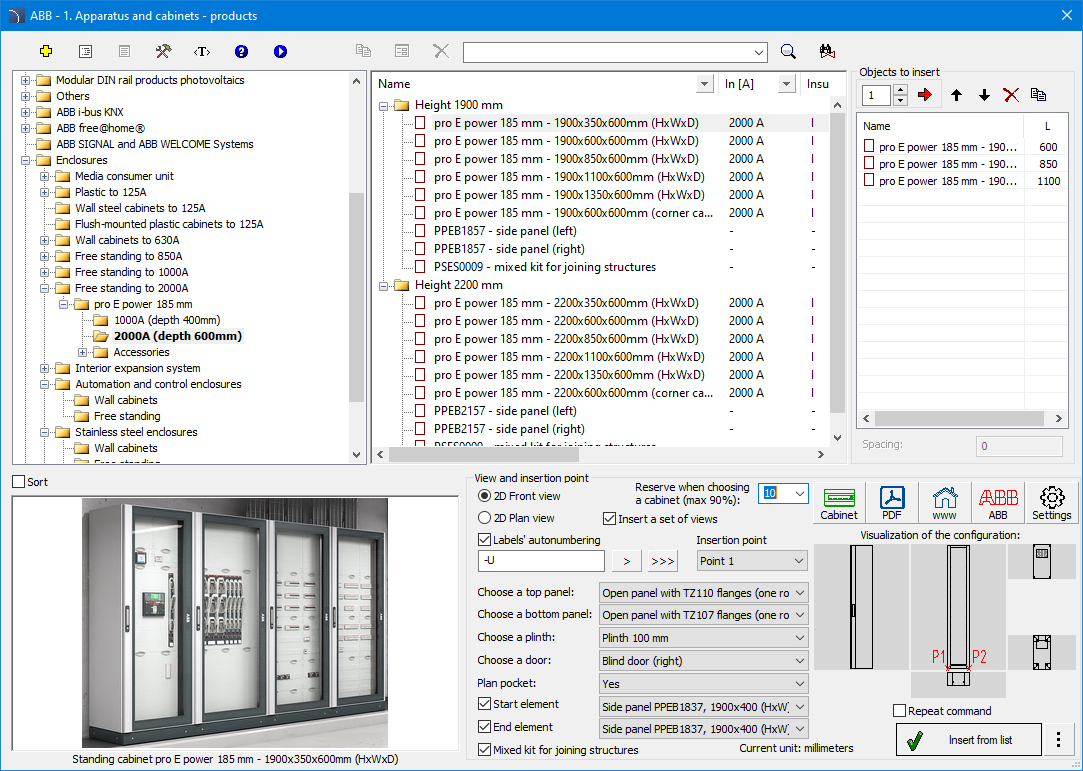Click the binoculars clear search icon
This screenshot has width=1083, height=771.
[x=827, y=51]
